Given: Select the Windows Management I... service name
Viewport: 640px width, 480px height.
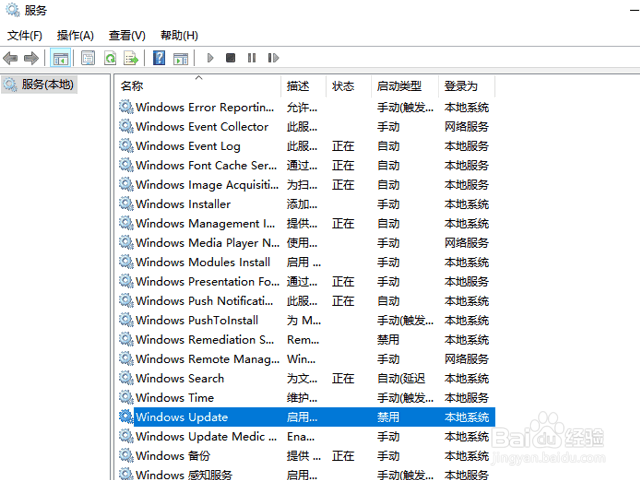Looking at the screenshot, I should [x=205, y=224].
